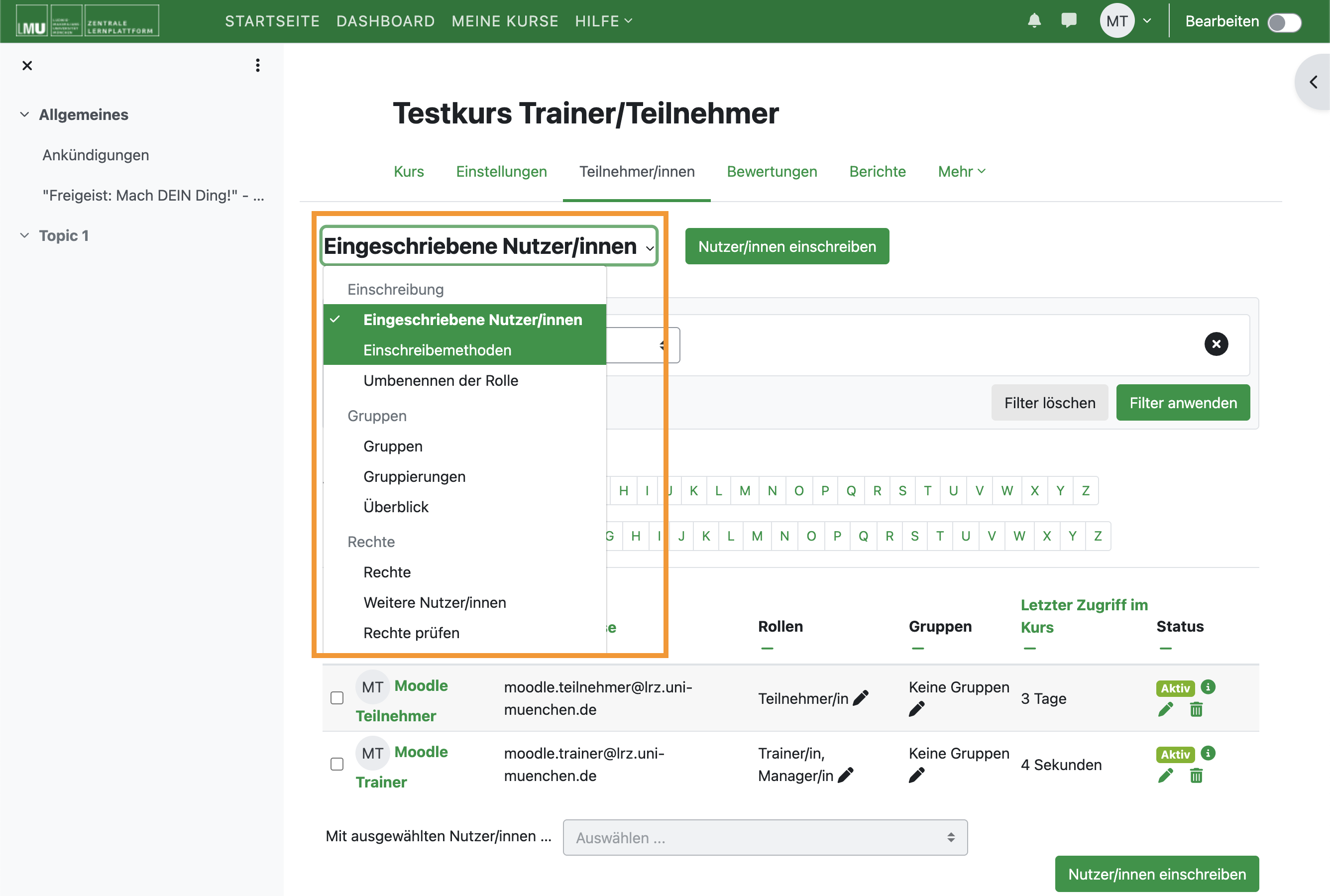The width and height of the screenshot is (1330, 896).
Task: Choose Überblick in the dropdown
Action: pos(464,507)
